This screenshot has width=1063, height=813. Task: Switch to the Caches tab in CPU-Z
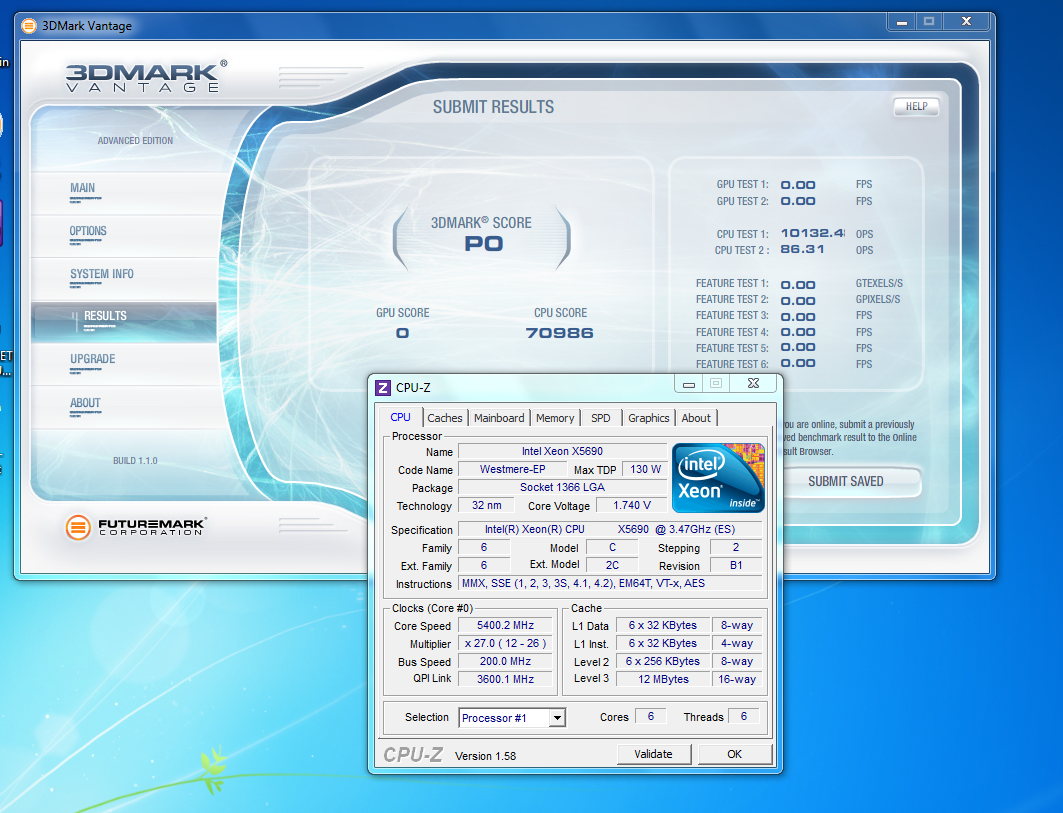pos(445,418)
